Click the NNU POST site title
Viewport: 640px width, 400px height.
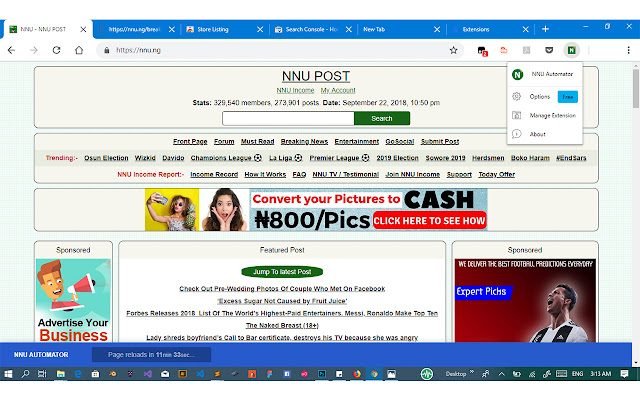[x=316, y=76]
